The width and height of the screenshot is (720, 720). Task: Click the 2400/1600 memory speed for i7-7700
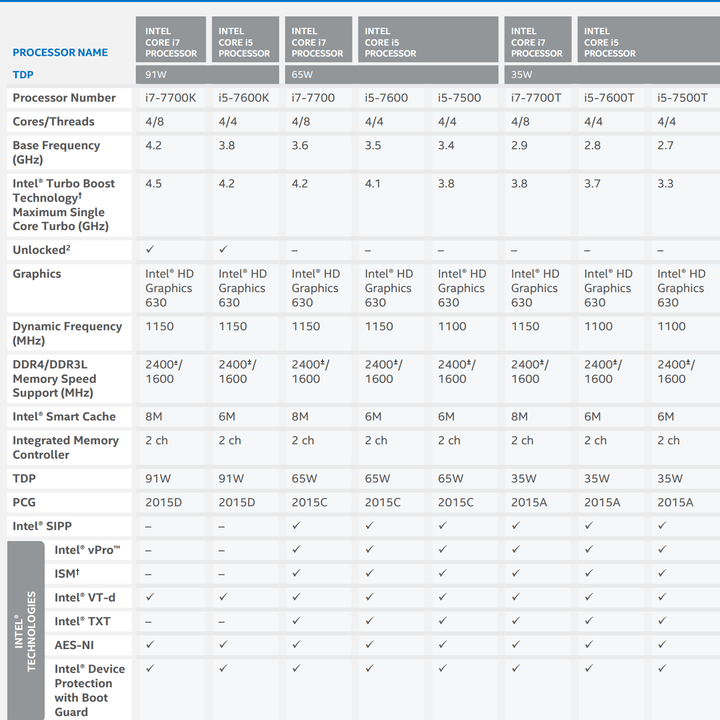pos(310,371)
